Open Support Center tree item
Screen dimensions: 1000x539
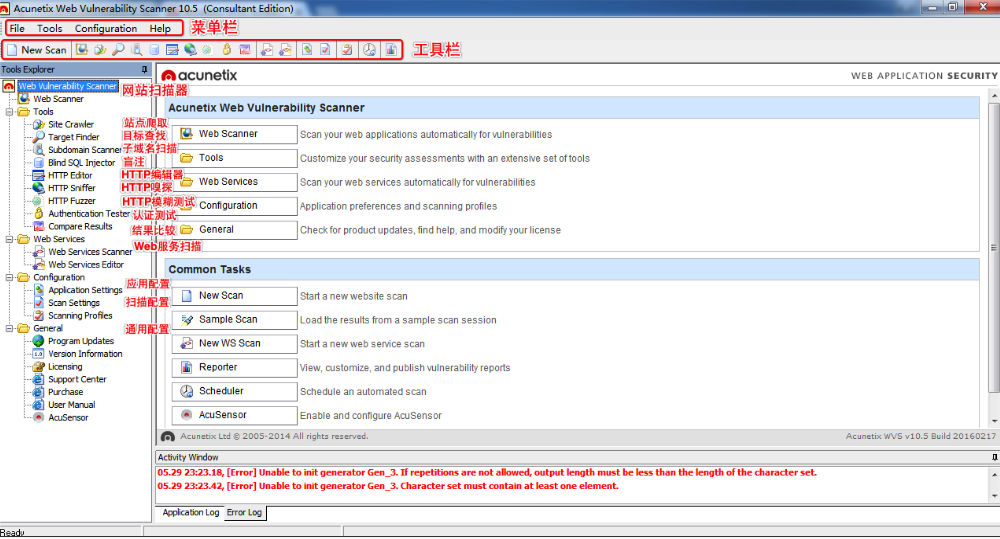tap(77, 380)
